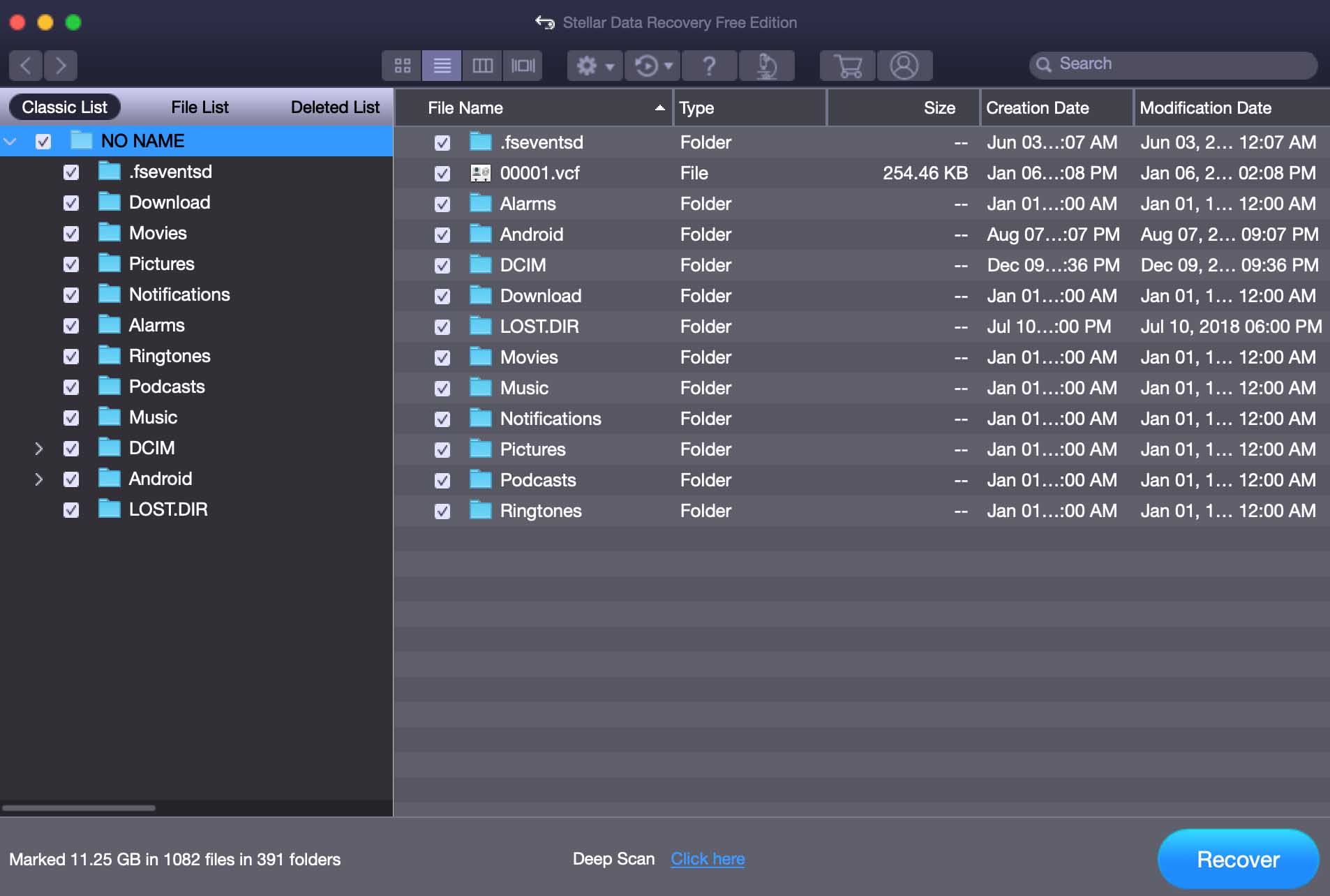
Task: Uncheck LOST.DIR in the file list
Action: point(442,327)
